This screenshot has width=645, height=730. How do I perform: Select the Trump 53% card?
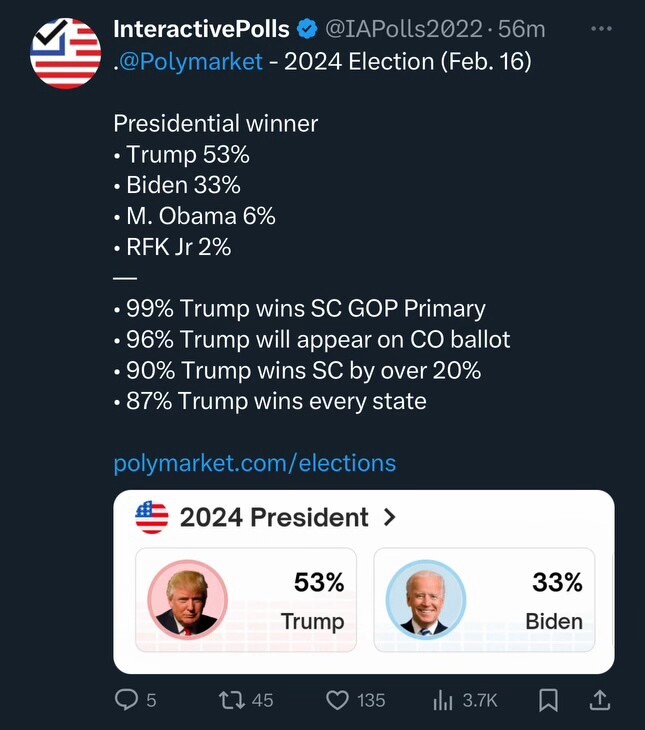click(x=246, y=600)
